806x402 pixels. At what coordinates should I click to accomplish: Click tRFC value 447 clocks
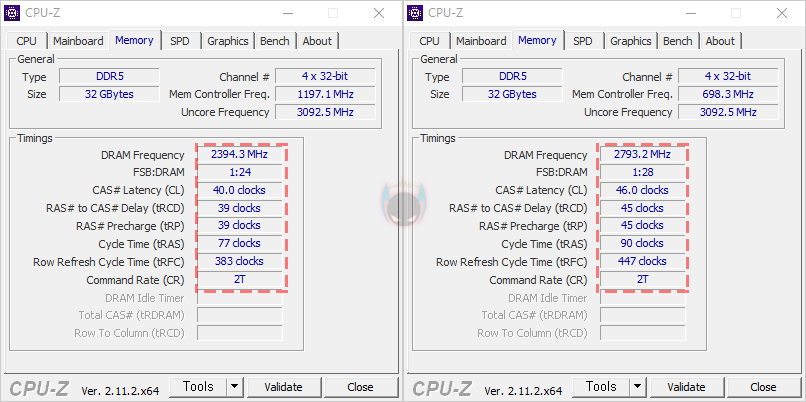643,261
